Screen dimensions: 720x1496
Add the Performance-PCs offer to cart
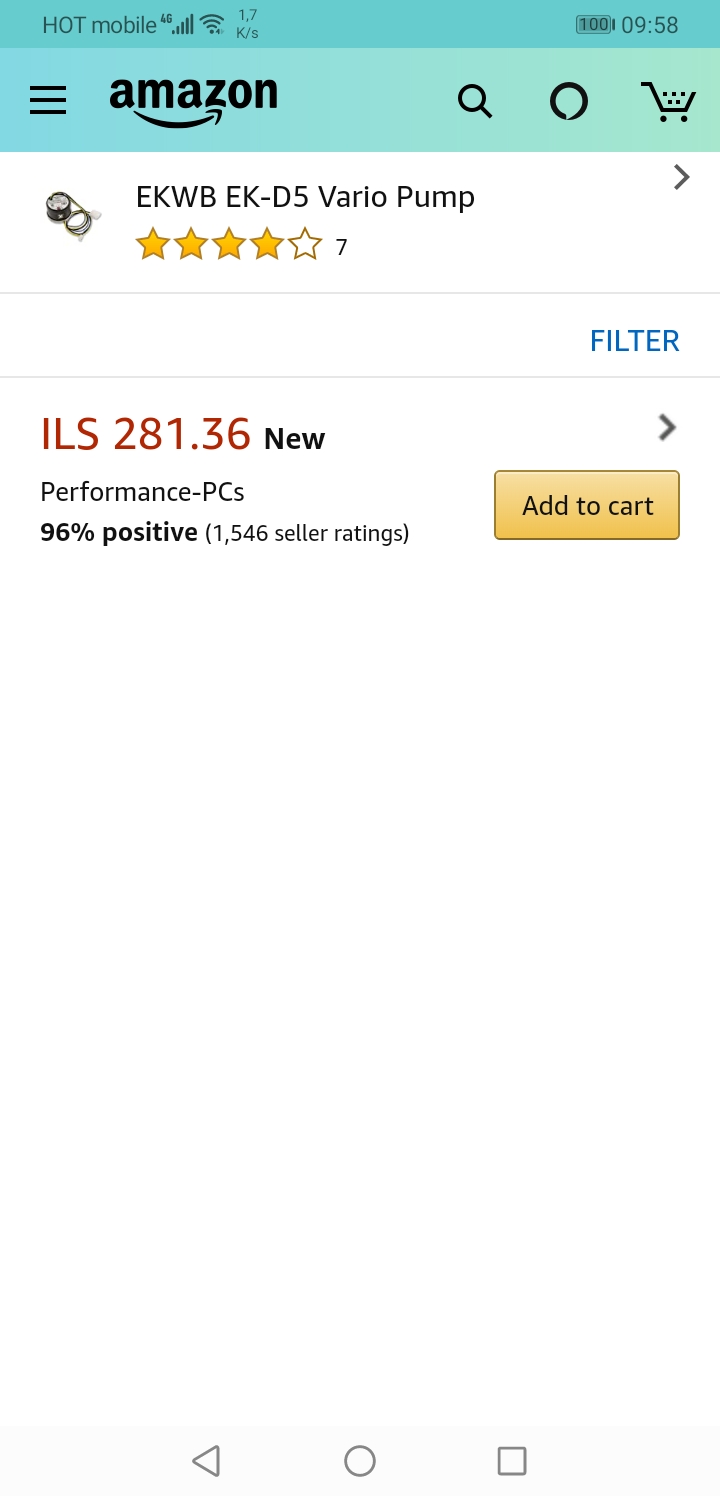pos(587,505)
